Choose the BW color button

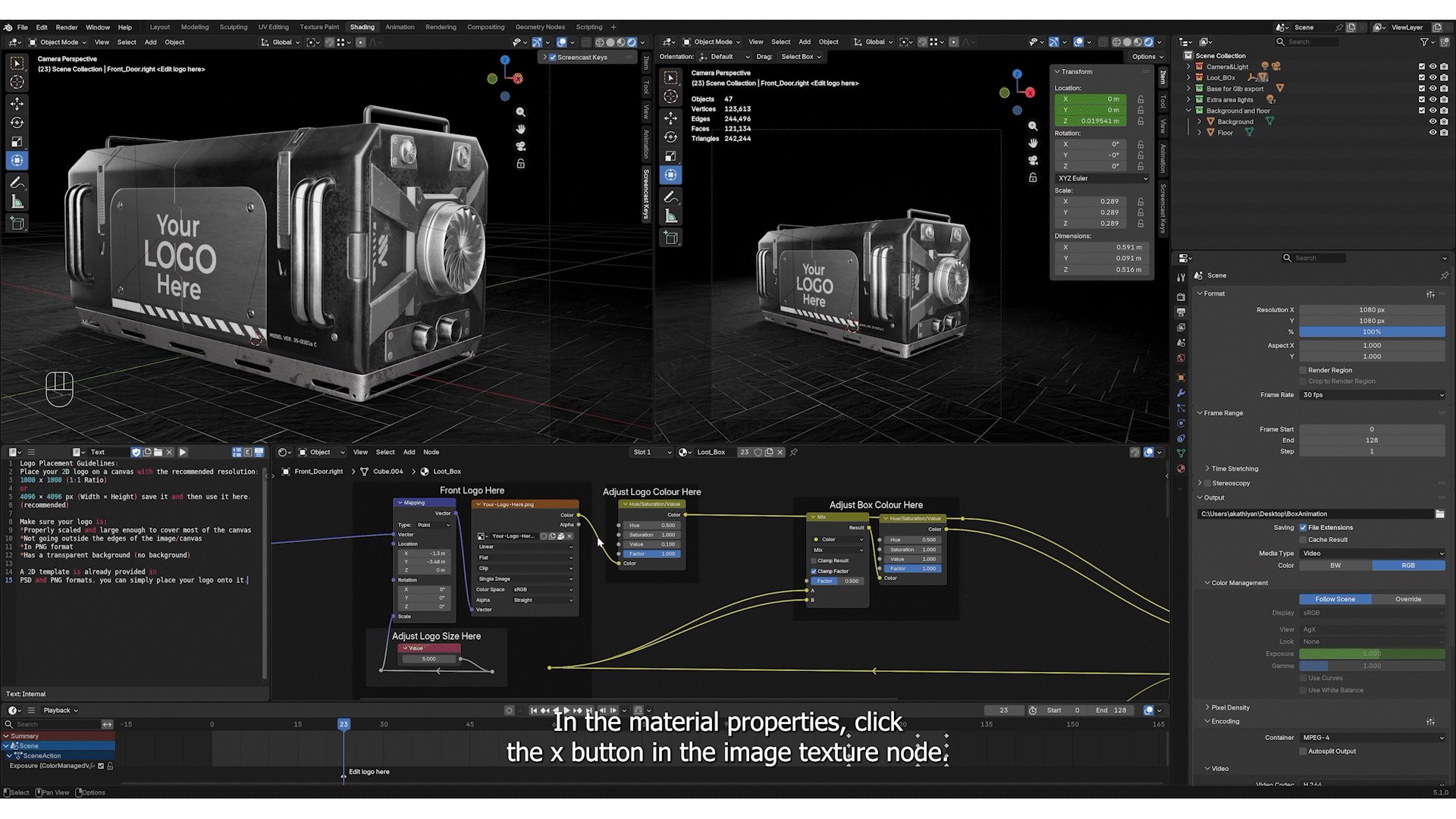[x=1335, y=566]
